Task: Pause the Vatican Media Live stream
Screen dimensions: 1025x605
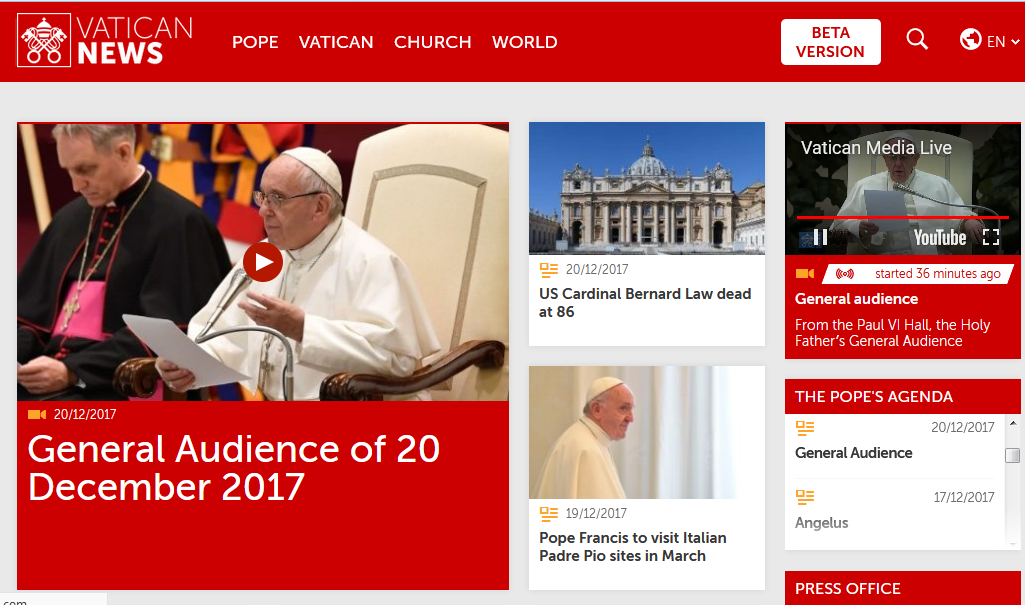Action: point(820,237)
